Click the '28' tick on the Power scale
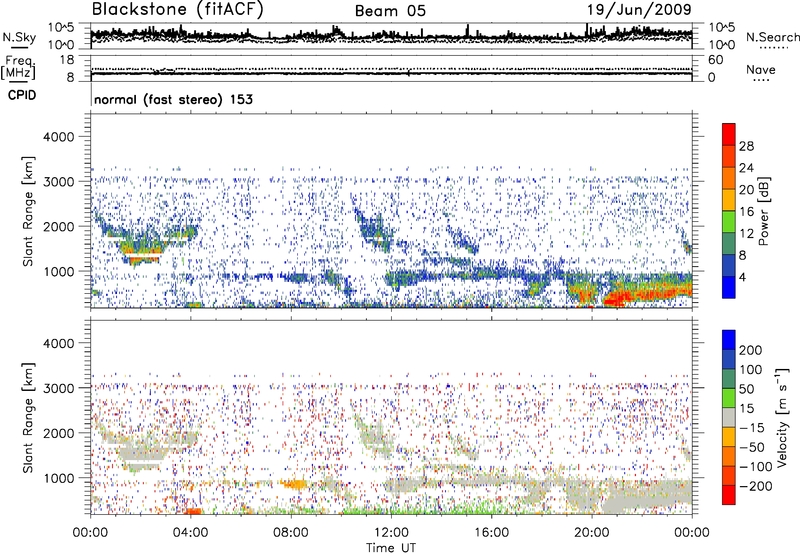This screenshot has height=554, width=800. pos(746,146)
